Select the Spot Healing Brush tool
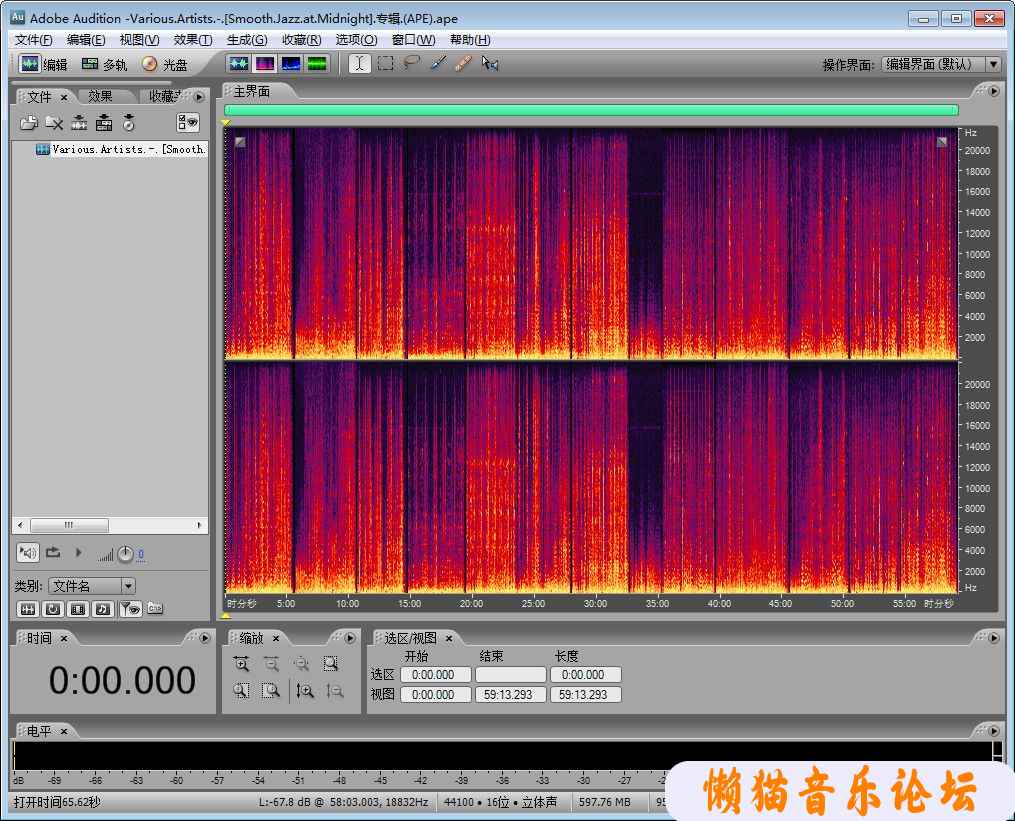This screenshot has height=821, width=1015. click(463, 63)
